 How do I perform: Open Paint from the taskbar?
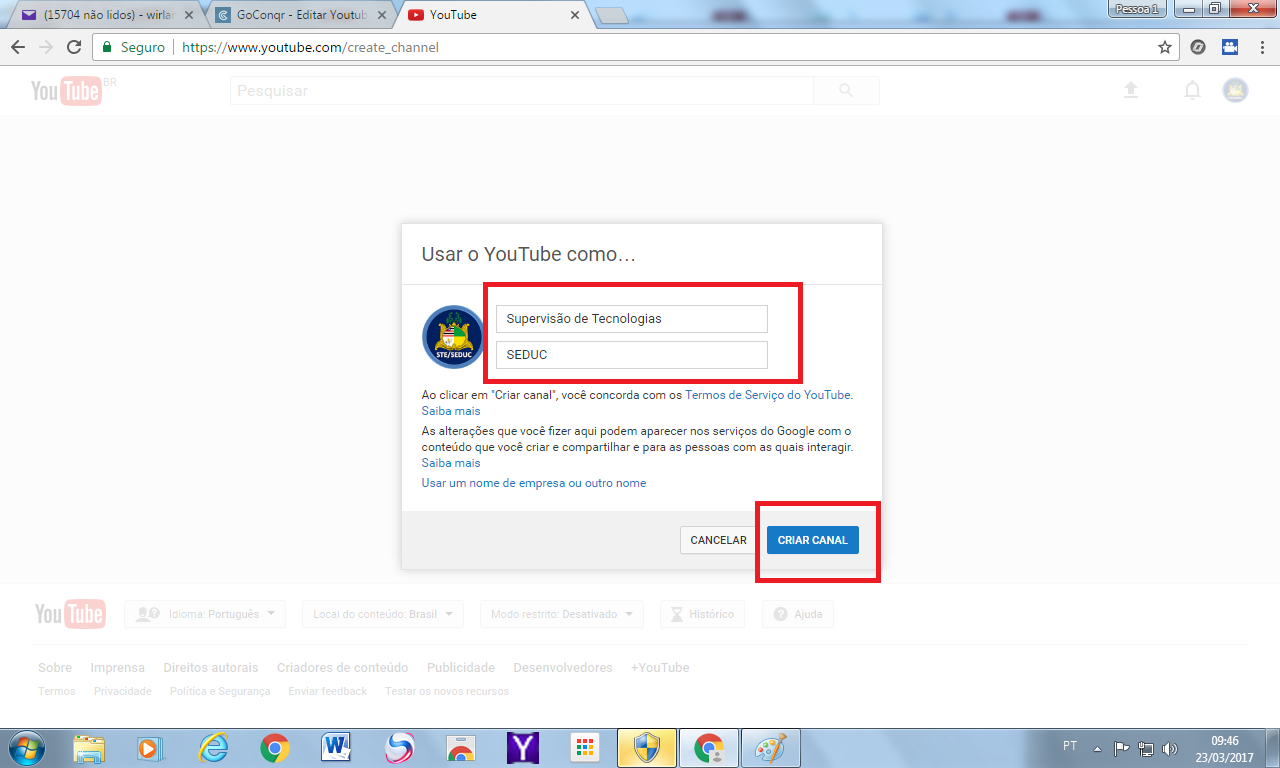770,748
